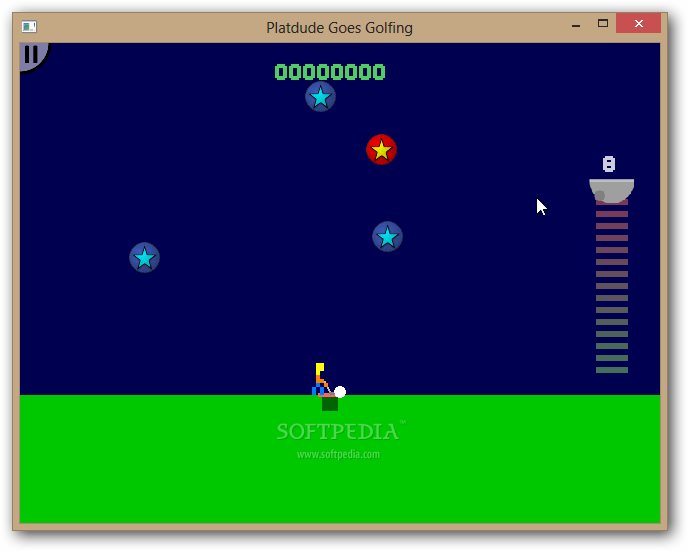
Task: Minimize the Platdude Goes Golfing window
Action: pos(576,25)
